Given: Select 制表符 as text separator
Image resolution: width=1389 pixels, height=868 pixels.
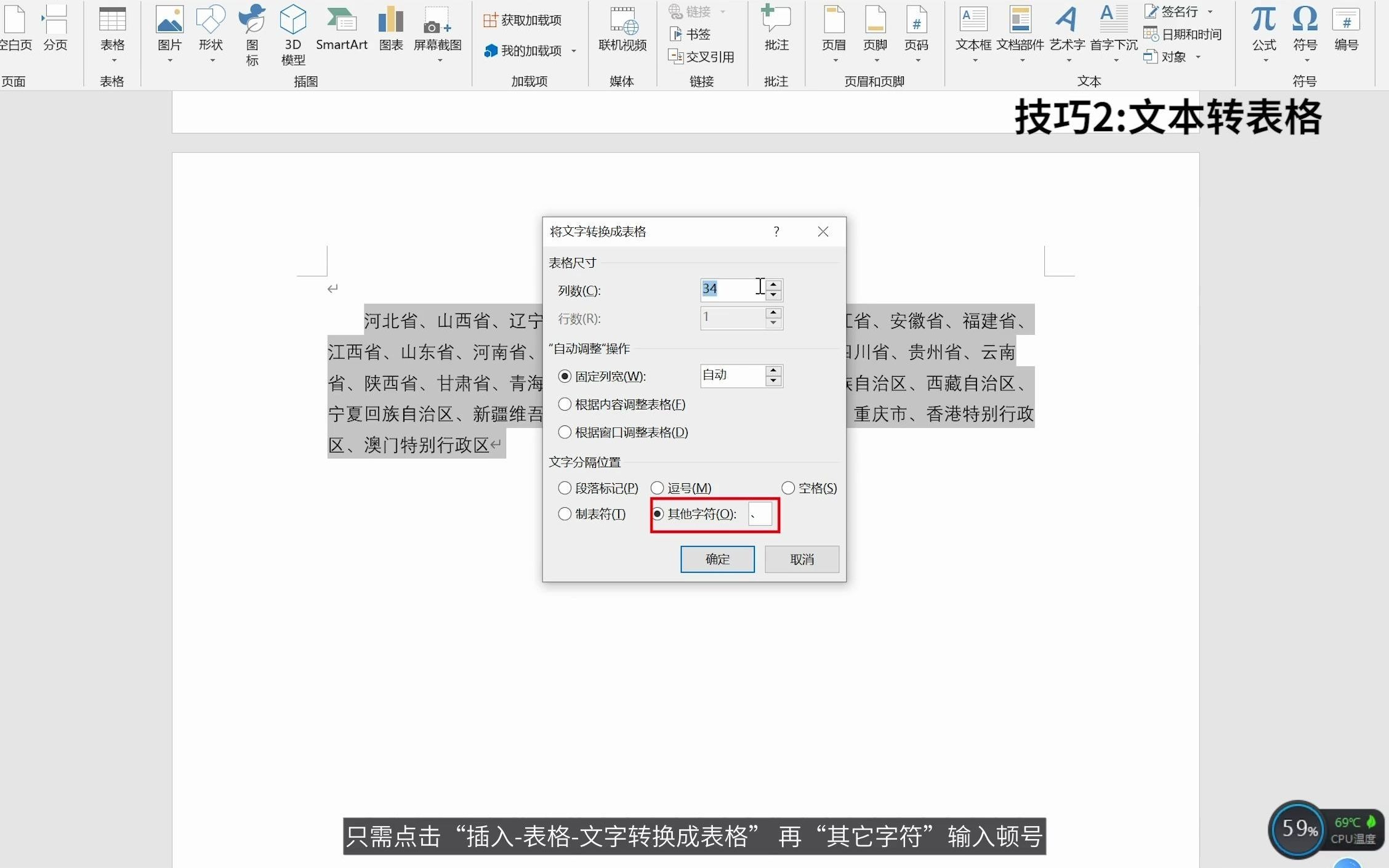Looking at the screenshot, I should tap(565, 514).
